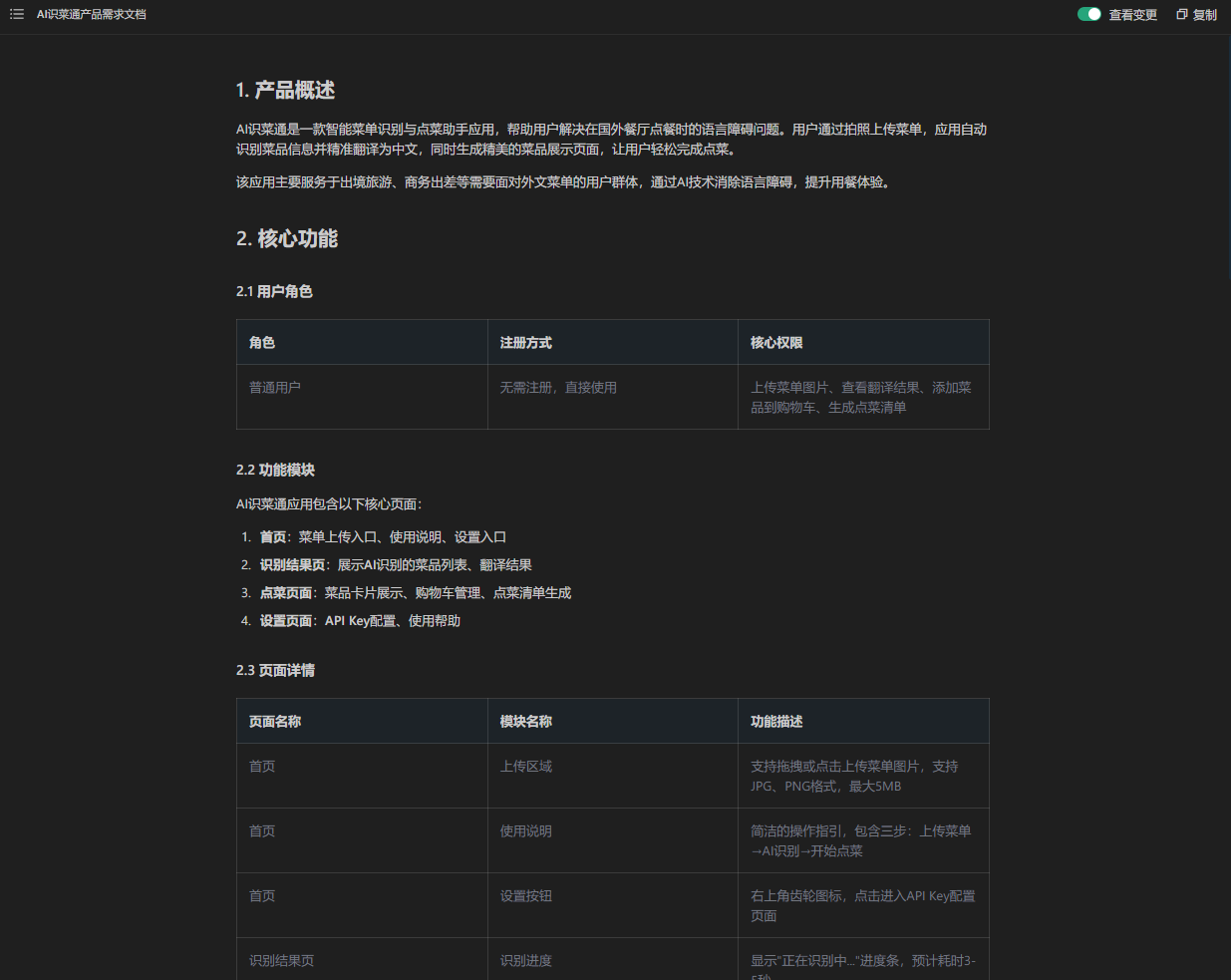
Task: Toggle the 查看变更 switch off
Action: coord(1088,15)
